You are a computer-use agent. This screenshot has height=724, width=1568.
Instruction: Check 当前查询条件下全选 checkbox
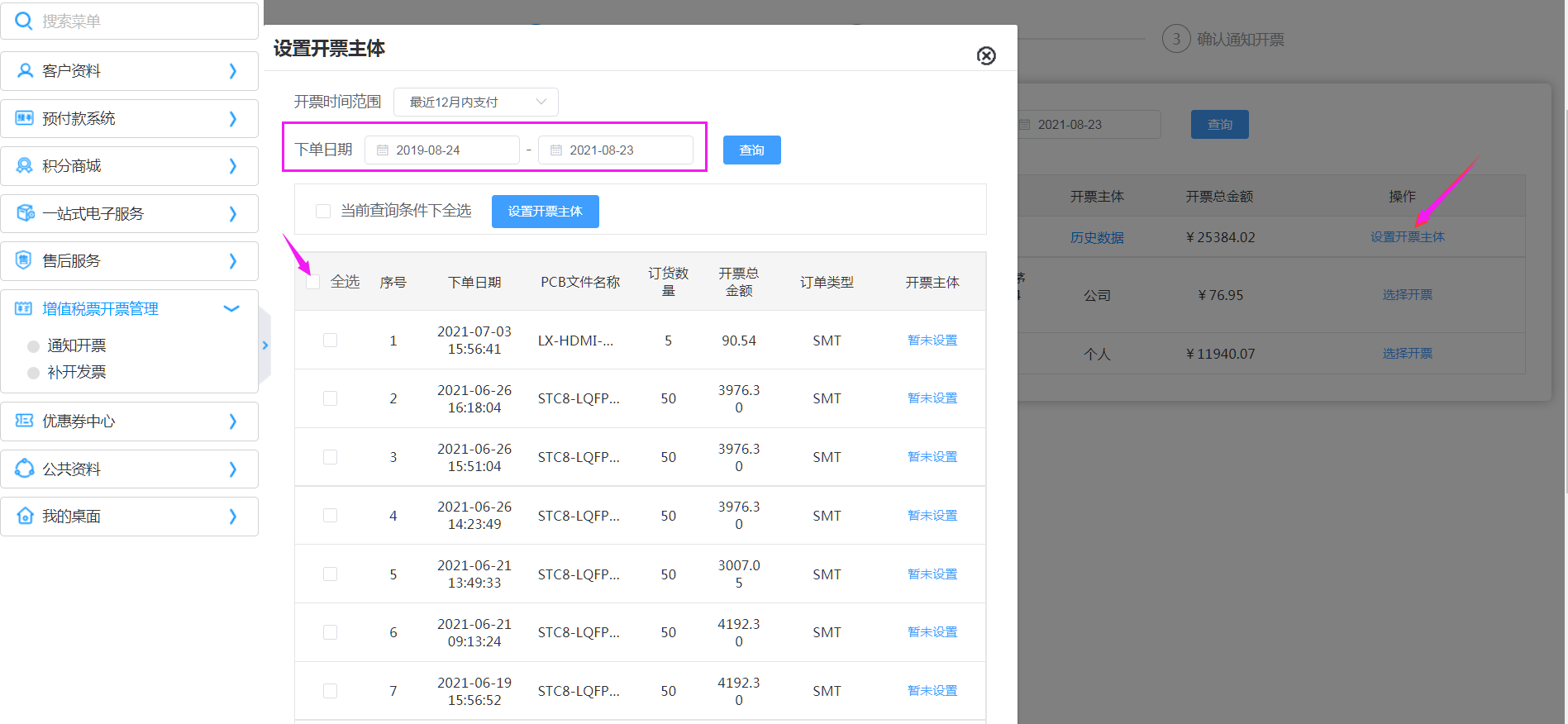pyautogui.click(x=323, y=212)
